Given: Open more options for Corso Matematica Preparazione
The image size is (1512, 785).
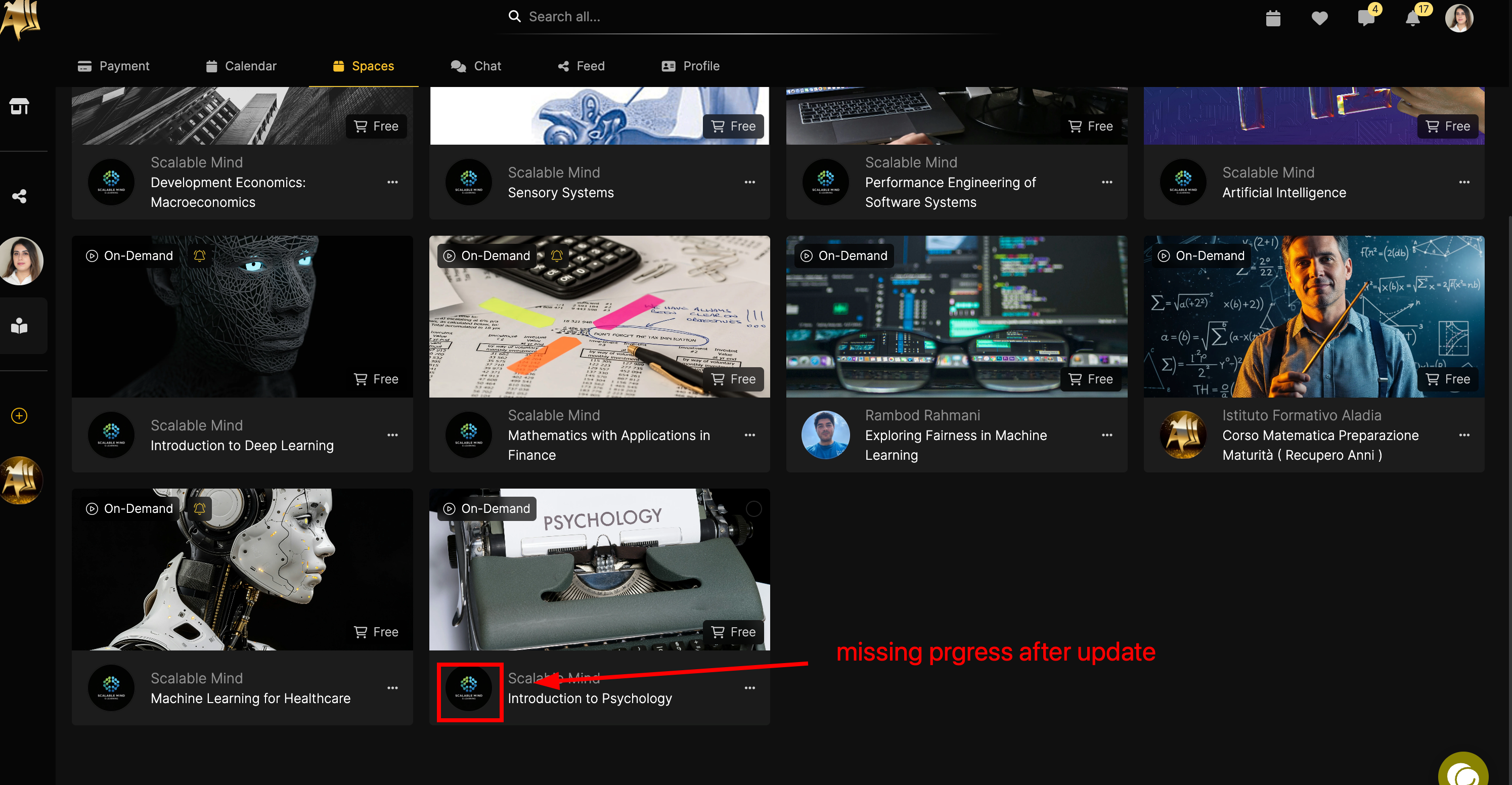Looking at the screenshot, I should pos(1464,435).
